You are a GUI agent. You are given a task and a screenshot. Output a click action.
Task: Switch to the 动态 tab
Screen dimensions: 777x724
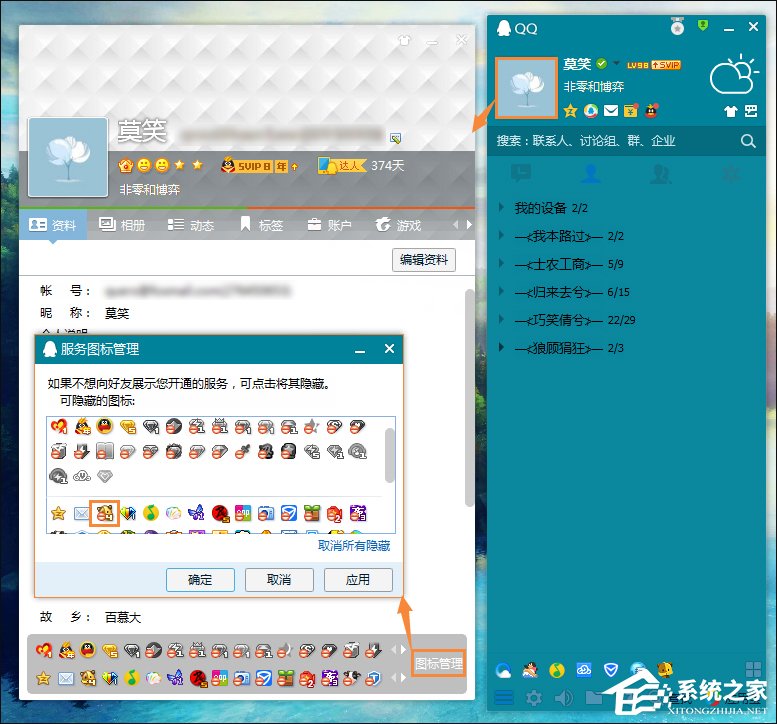tap(191, 225)
